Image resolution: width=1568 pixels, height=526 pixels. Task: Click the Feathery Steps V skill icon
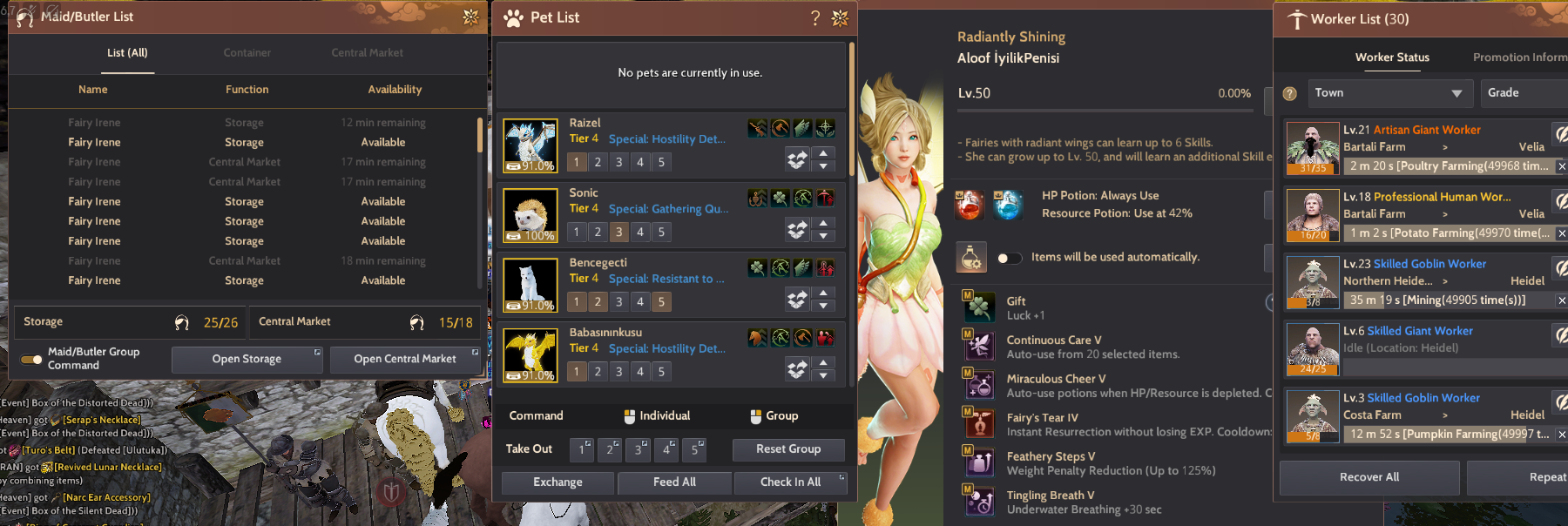(x=979, y=462)
